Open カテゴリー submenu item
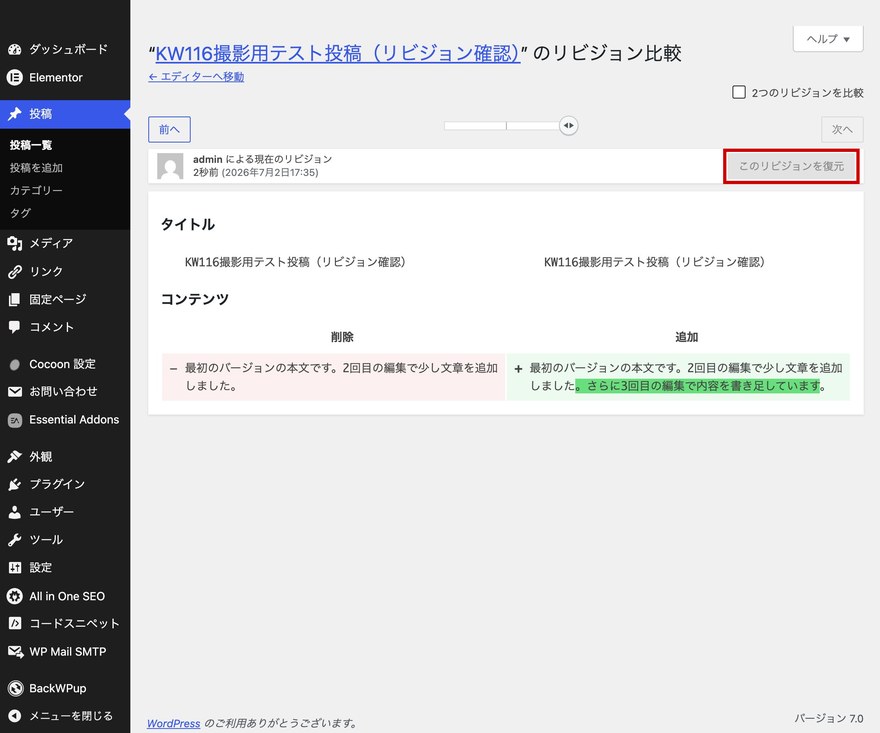Screen dimensions: 880x733 coord(36,190)
